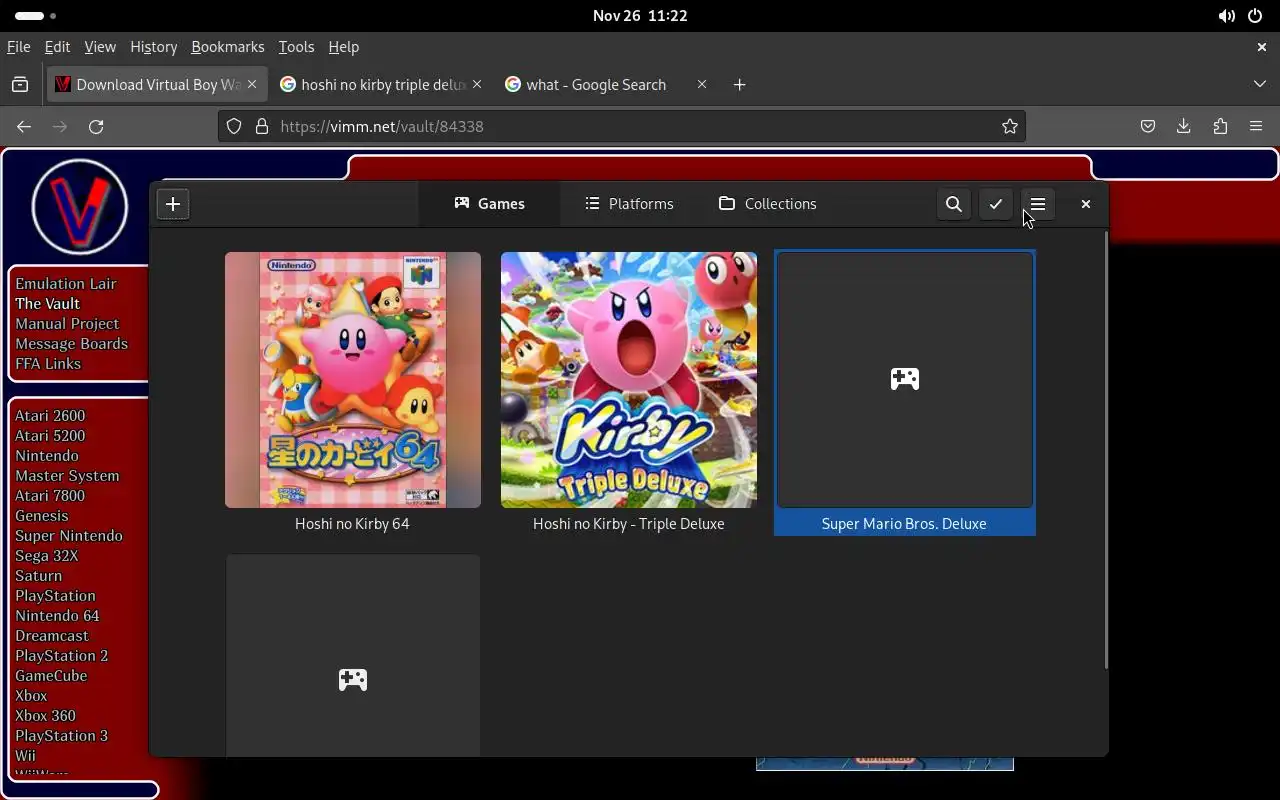This screenshot has width=1280, height=800.
Task: Focus the vimm.net URL address field
Action: (622, 127)
